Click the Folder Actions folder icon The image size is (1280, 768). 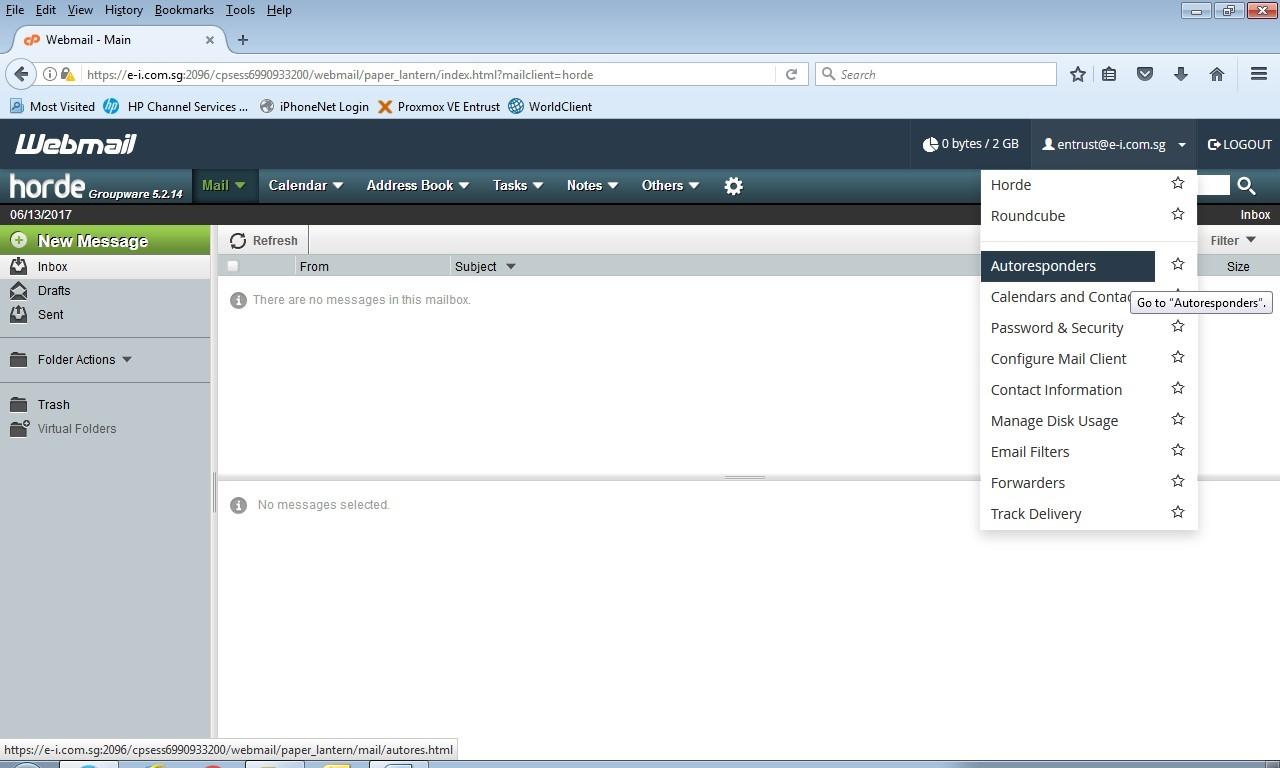tap(18, 359)
